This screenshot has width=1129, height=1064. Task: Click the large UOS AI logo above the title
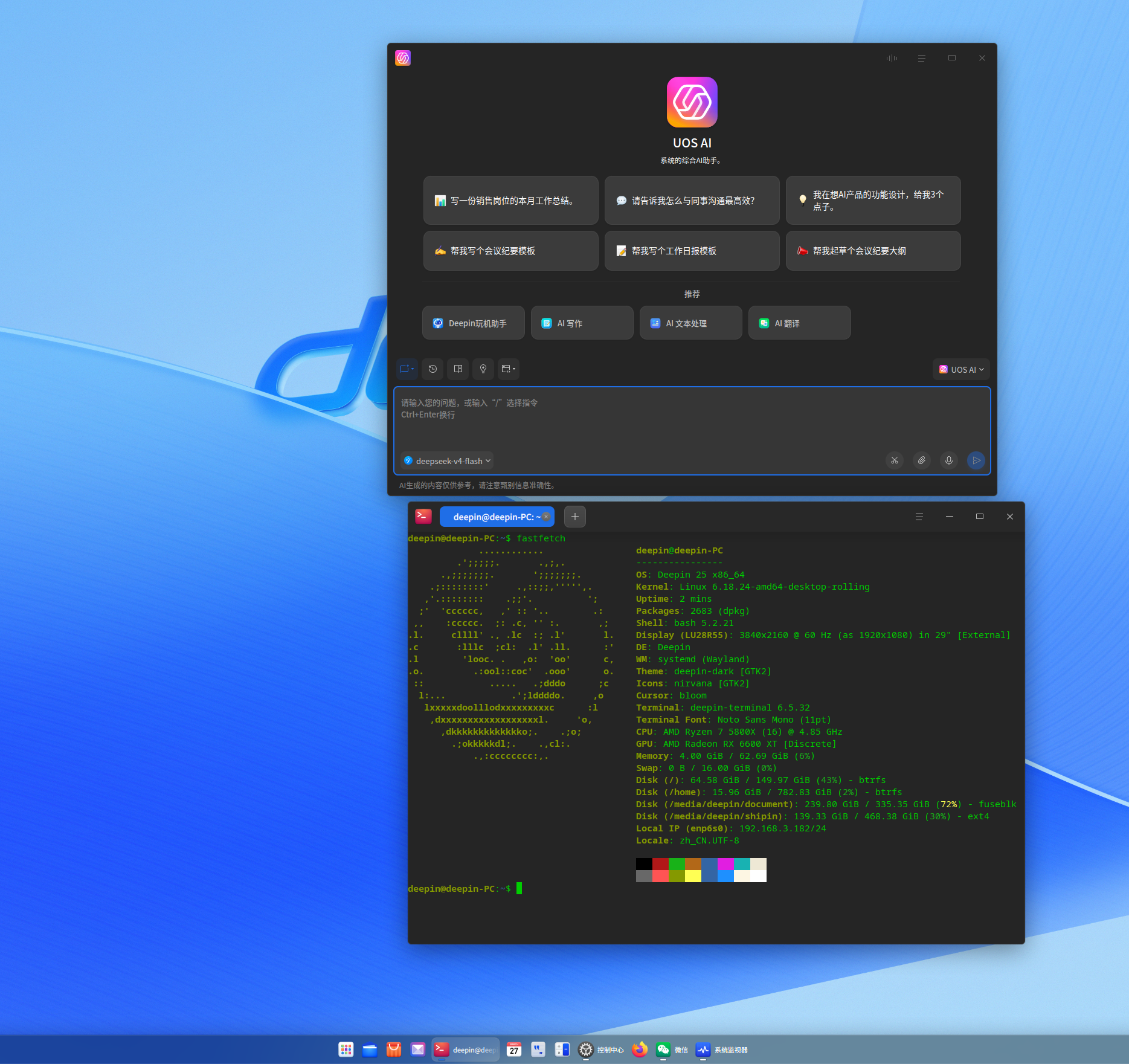[x=692, y=102]
